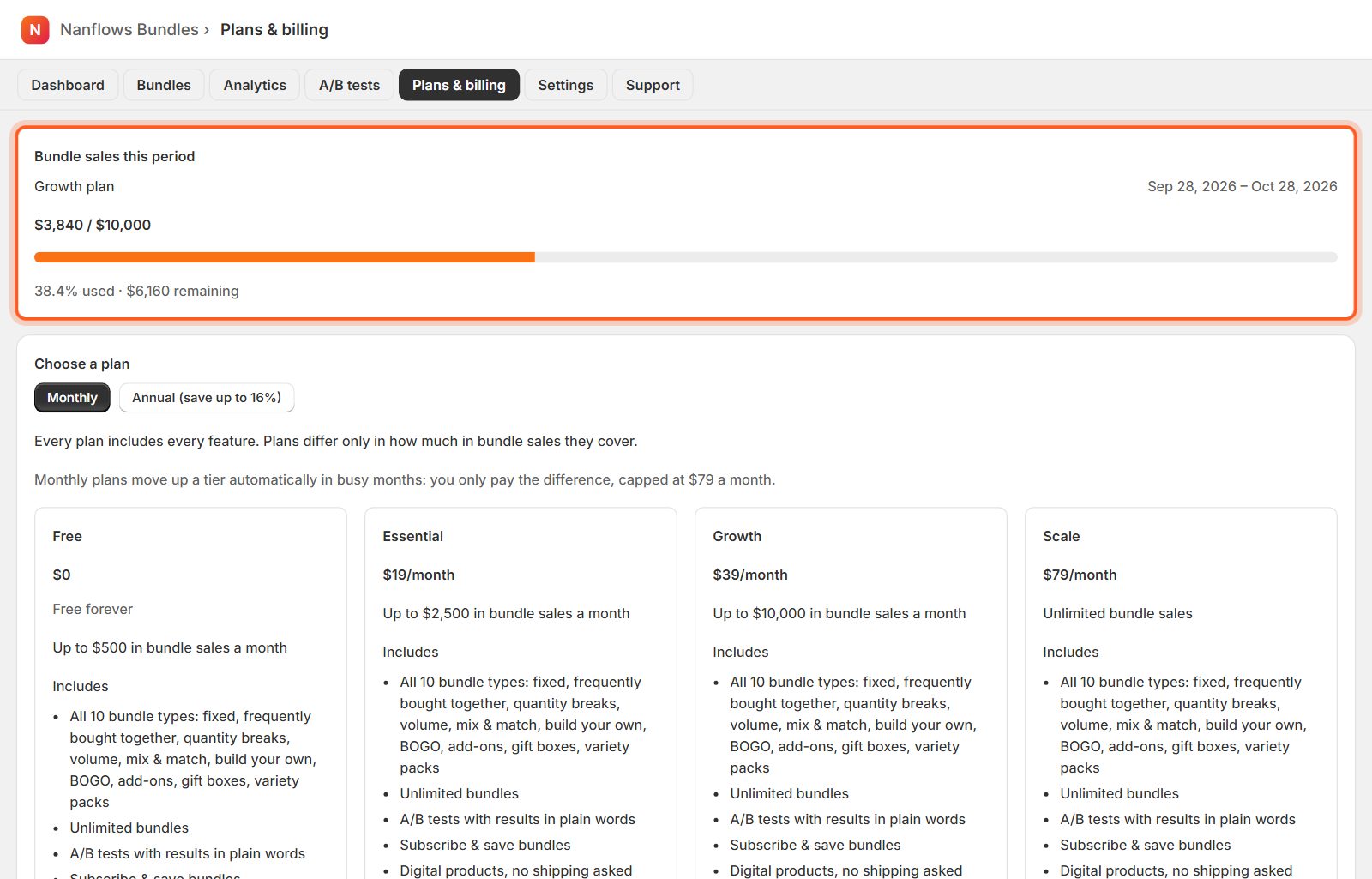Click Up to $10,000 in bundle sales text
1372x879 pixels.
[x=839, y=613]
